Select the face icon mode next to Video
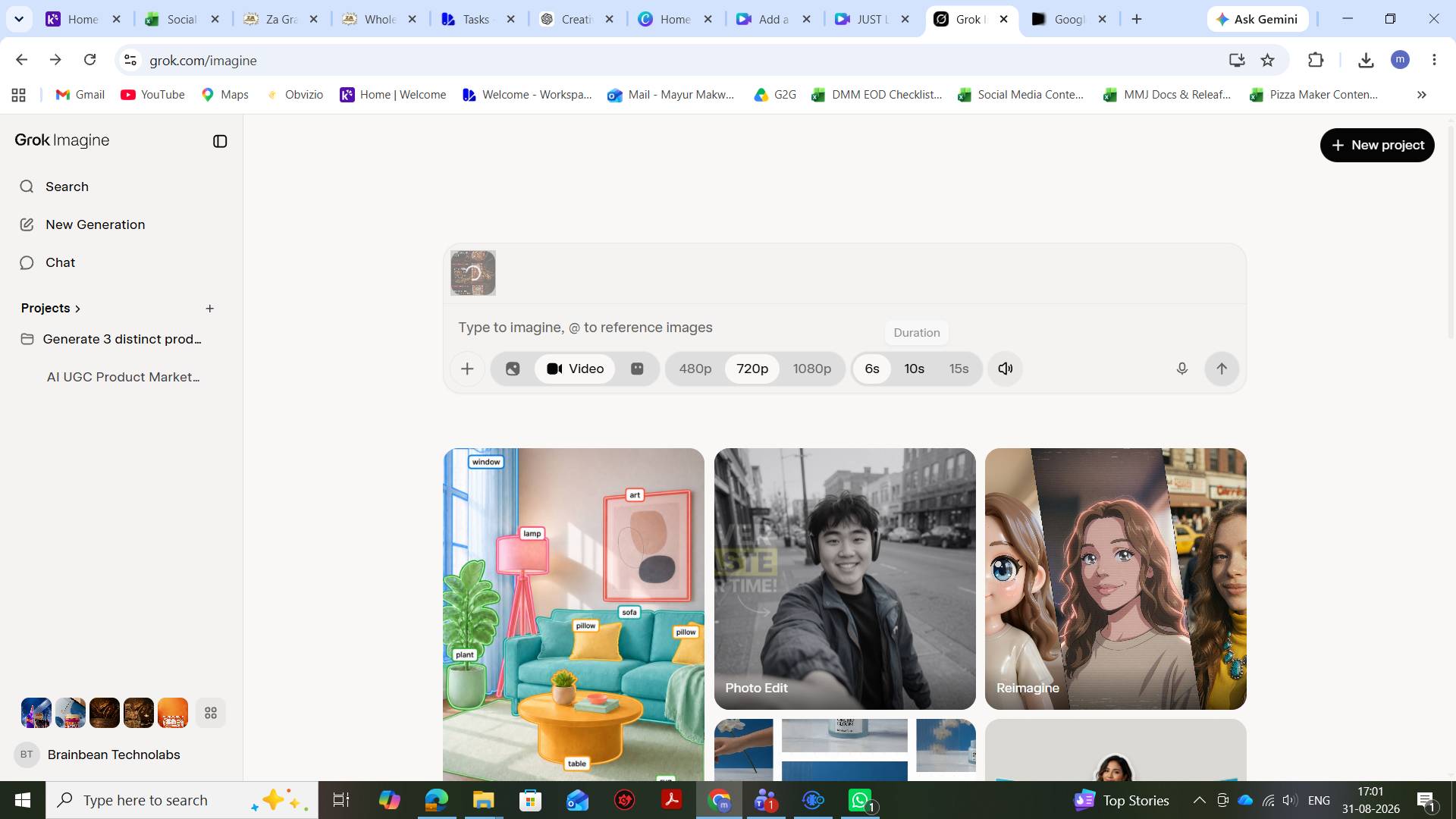The image size is (1456, 819). 637,369
